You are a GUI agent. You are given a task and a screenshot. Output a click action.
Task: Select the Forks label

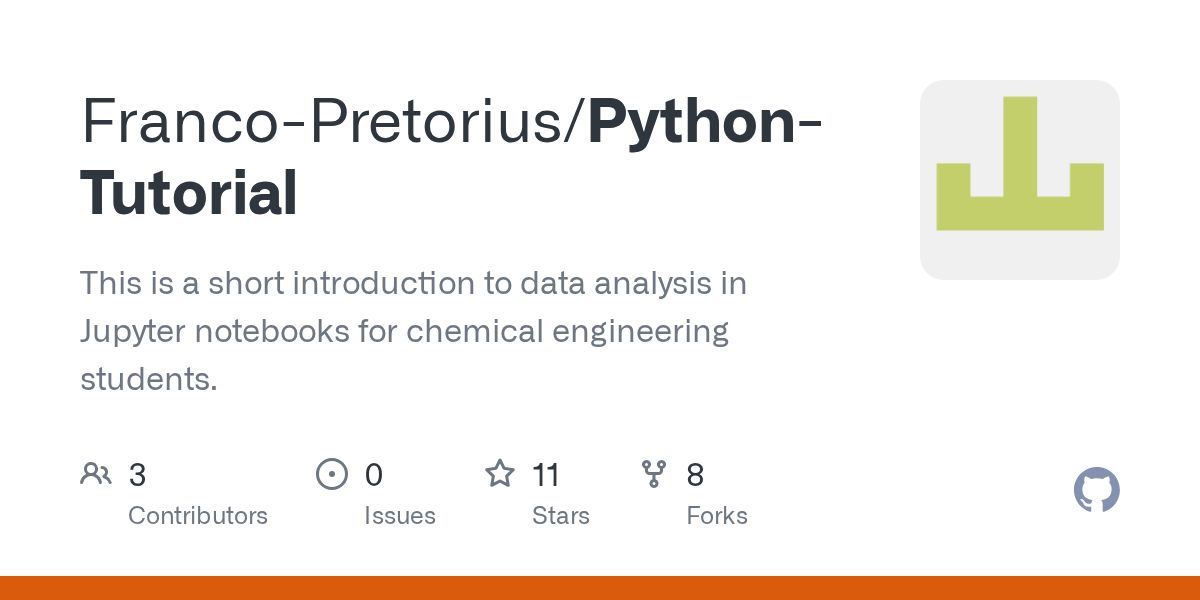coord(717,516)
